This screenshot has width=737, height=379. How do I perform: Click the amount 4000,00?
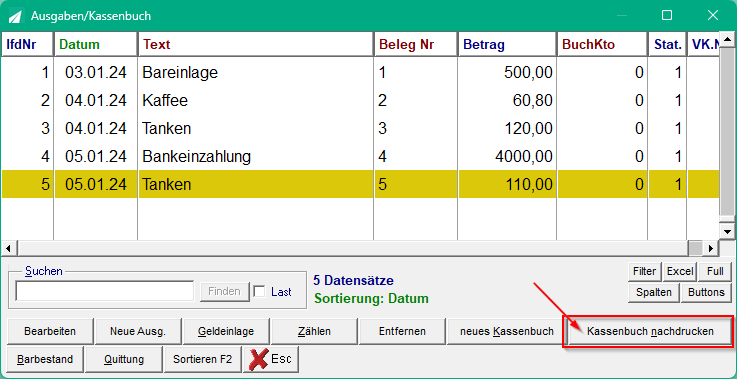coord(524,156)
